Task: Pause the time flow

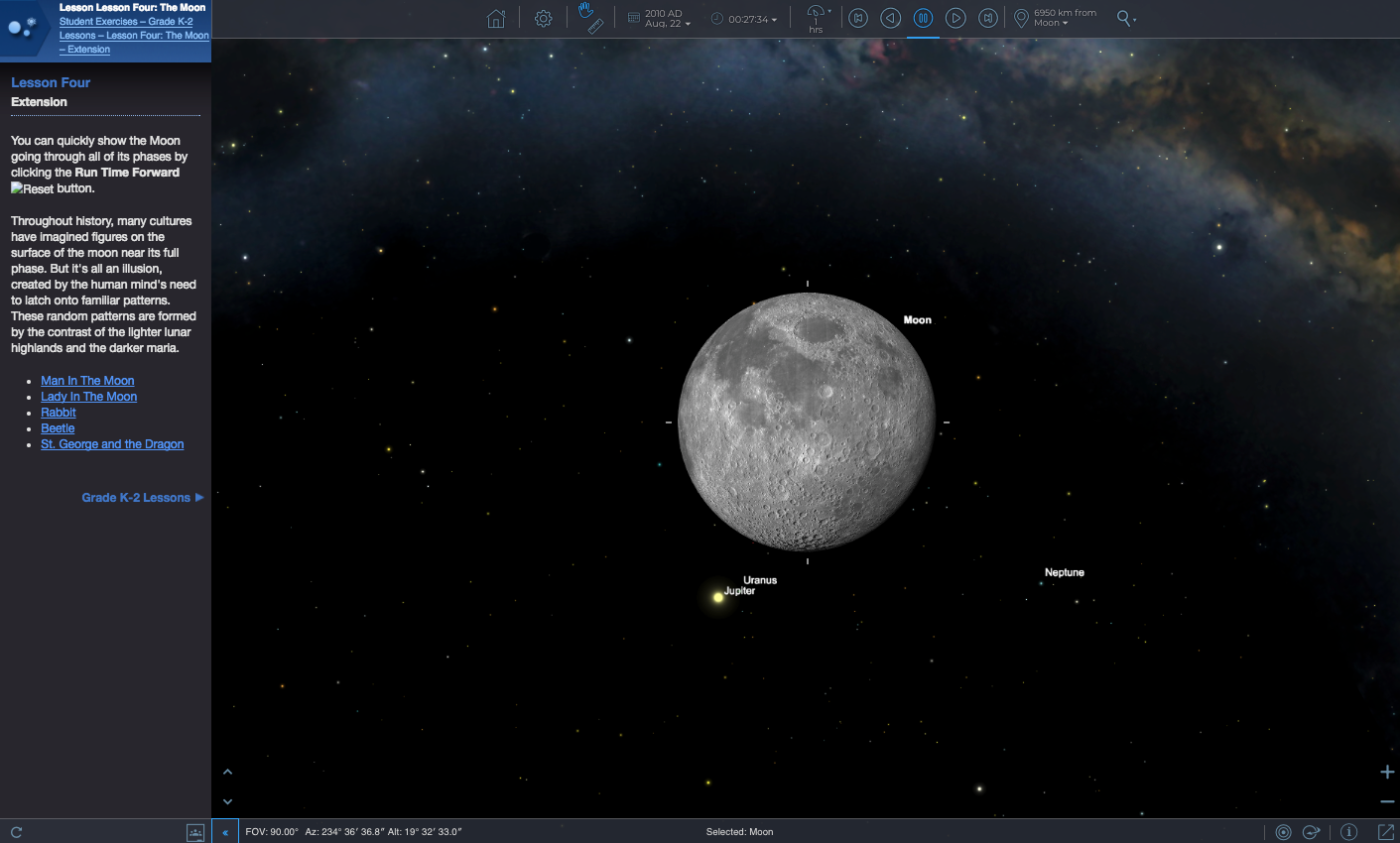Action: coord(923,18)
